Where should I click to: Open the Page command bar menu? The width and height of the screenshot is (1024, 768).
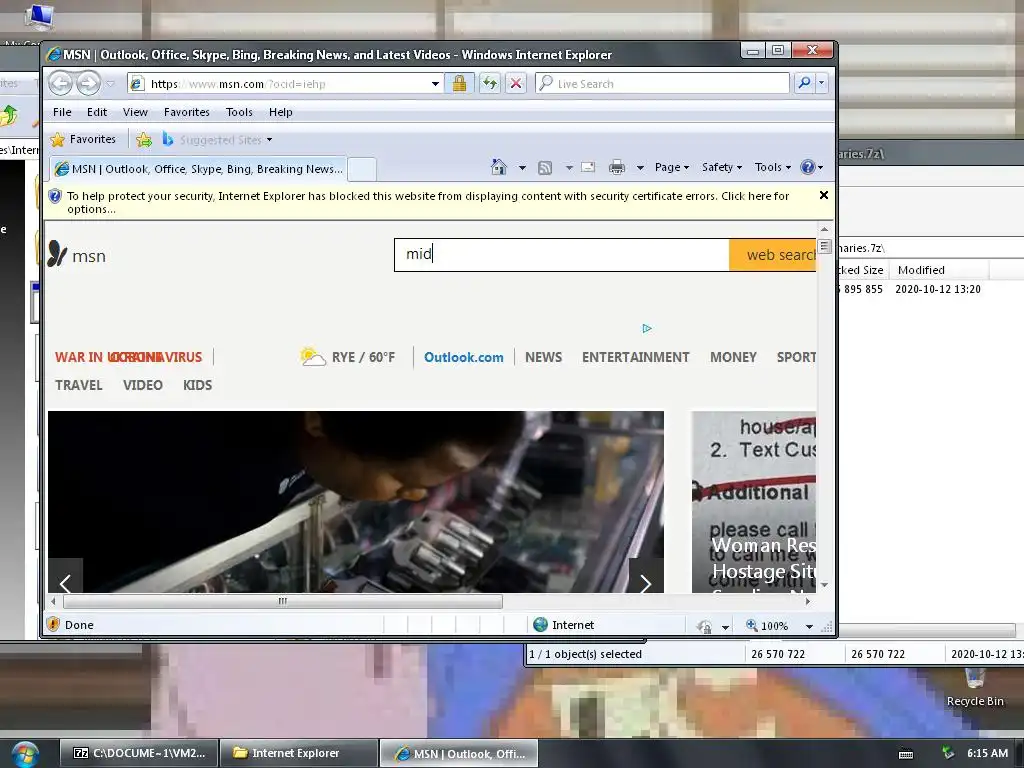[672, 167]
